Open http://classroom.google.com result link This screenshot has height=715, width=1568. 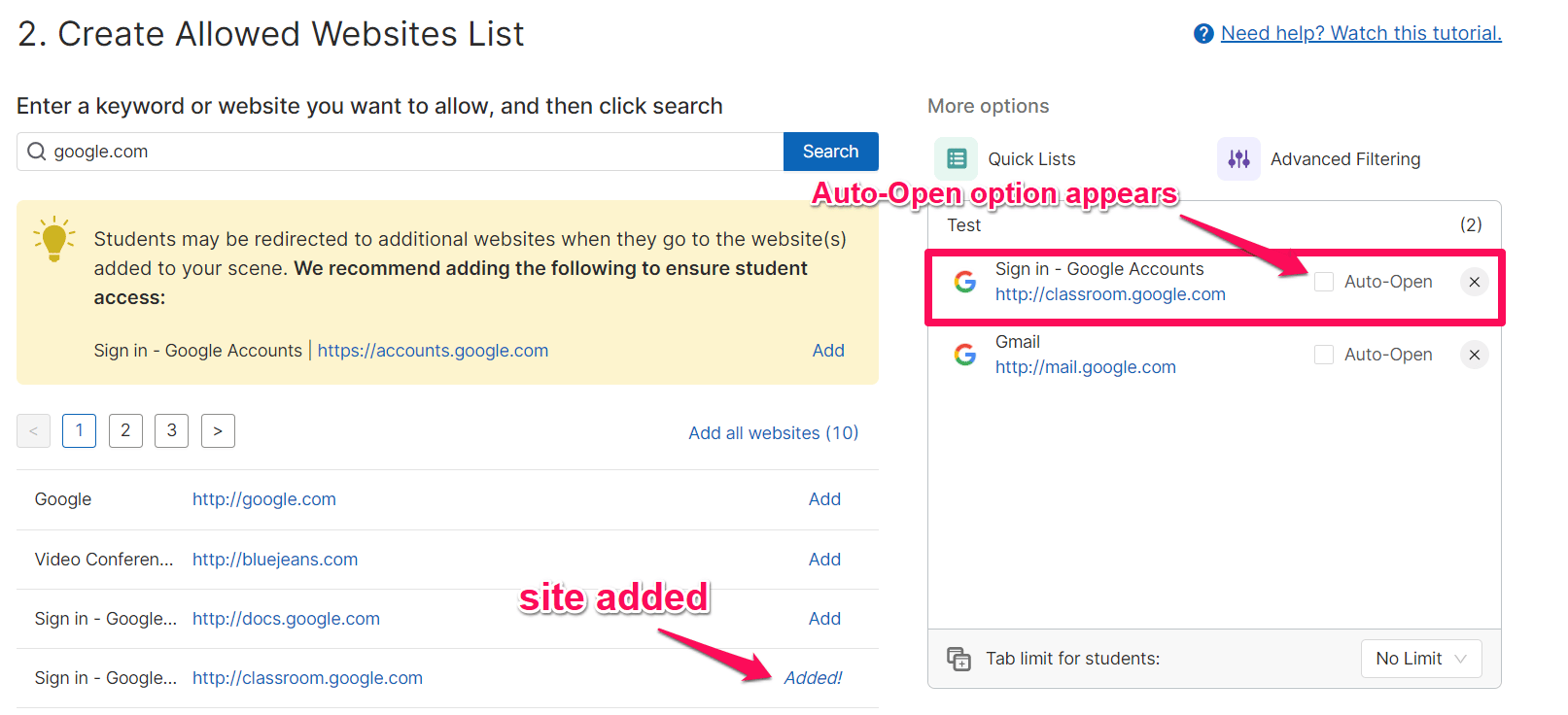(x=307, y=678)
